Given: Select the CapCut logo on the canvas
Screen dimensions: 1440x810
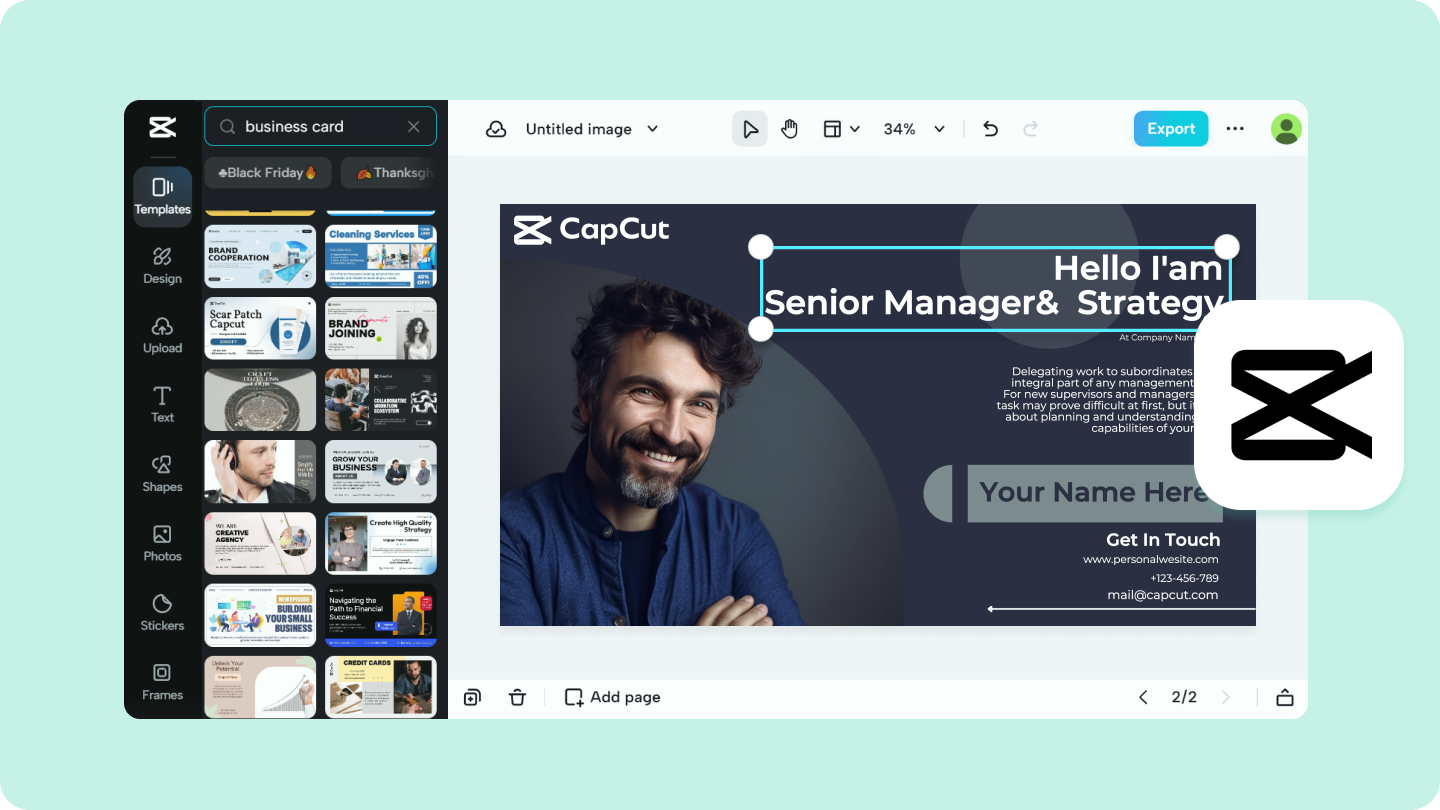Looking at the screenshot, I should click(x=592, y=230).
